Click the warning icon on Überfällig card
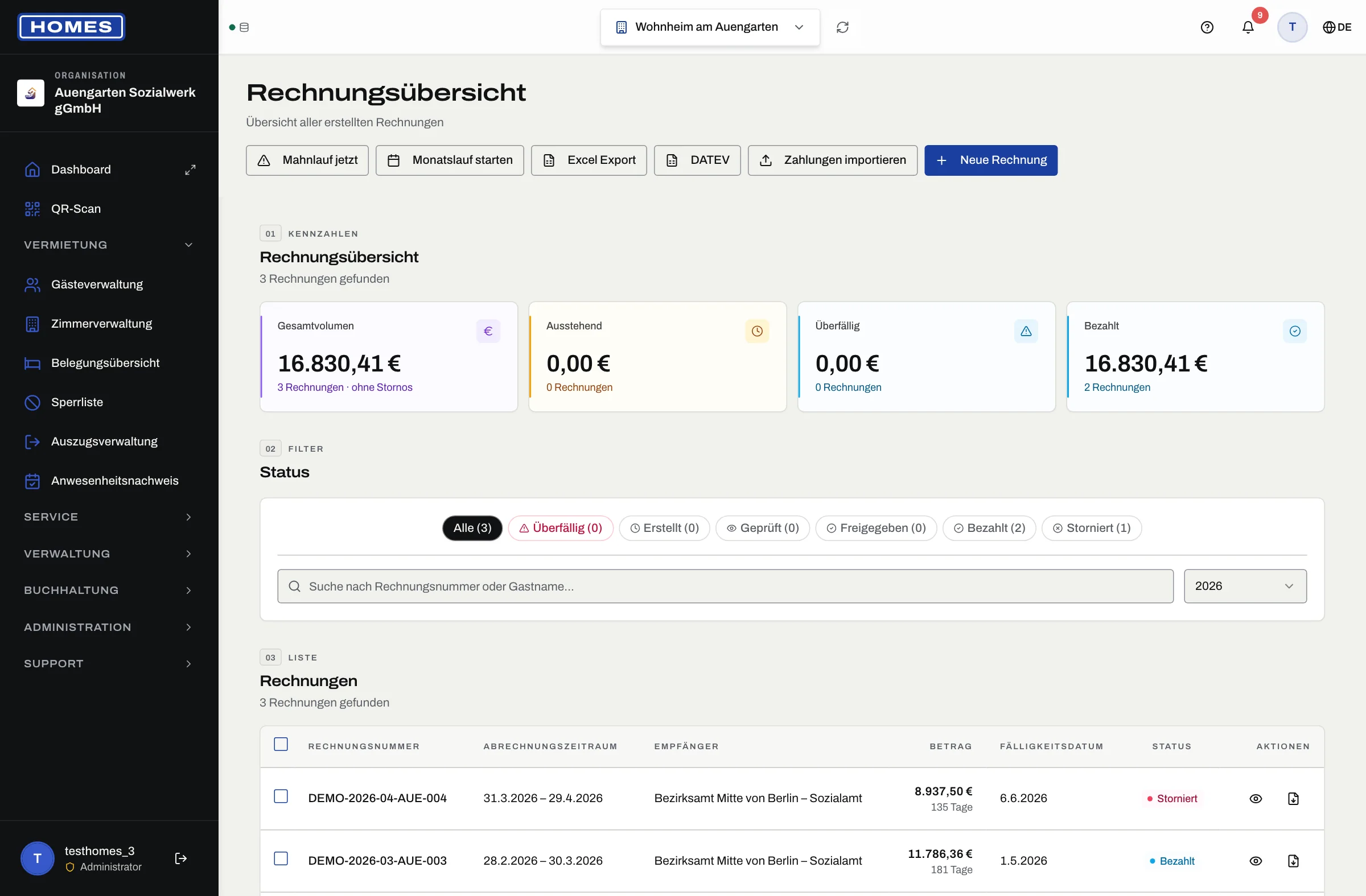Screen dimensions: 1366x896 (1026, 331)
